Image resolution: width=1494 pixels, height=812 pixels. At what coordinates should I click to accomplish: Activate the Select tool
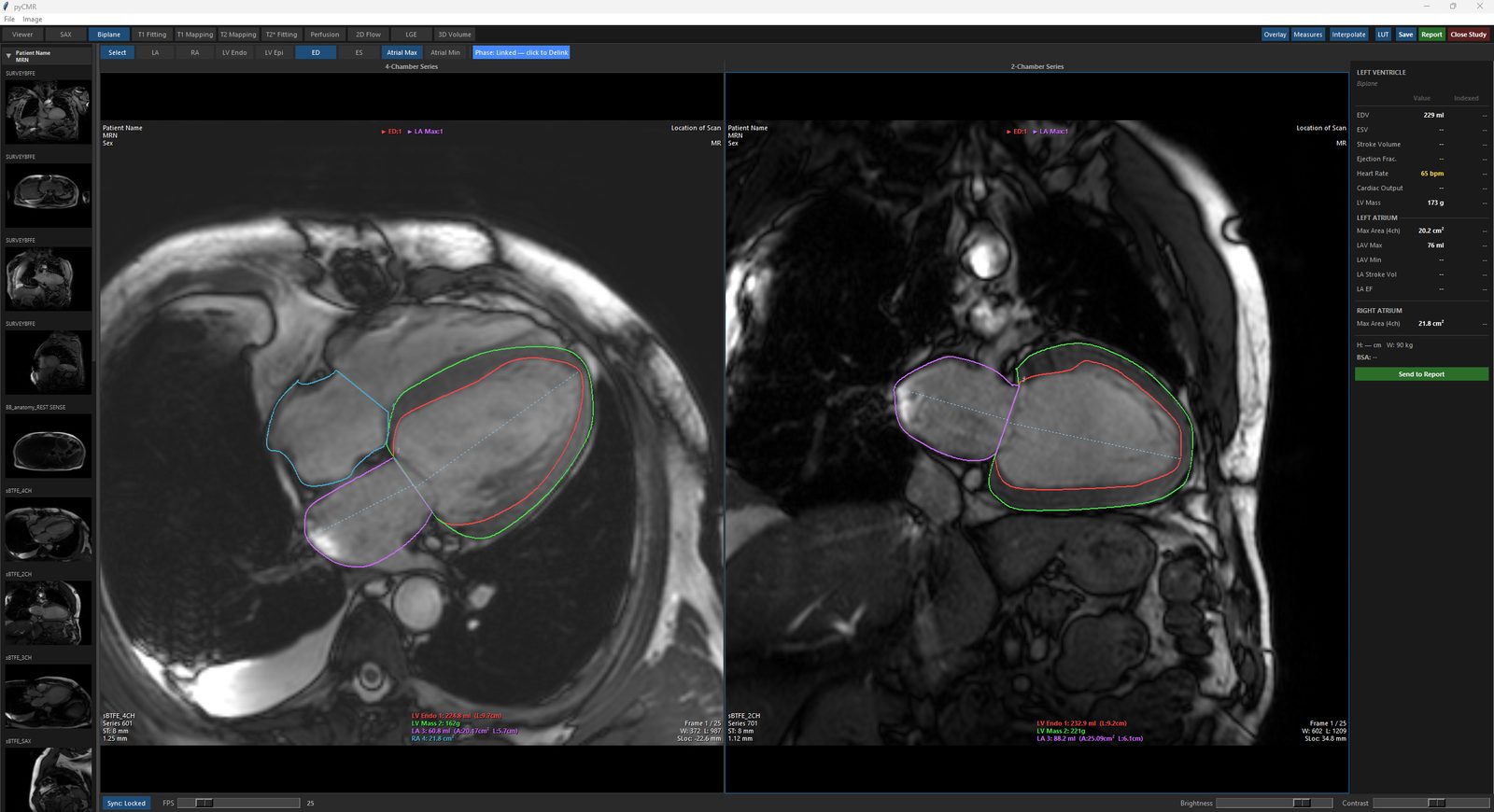(x=117, y=52)
